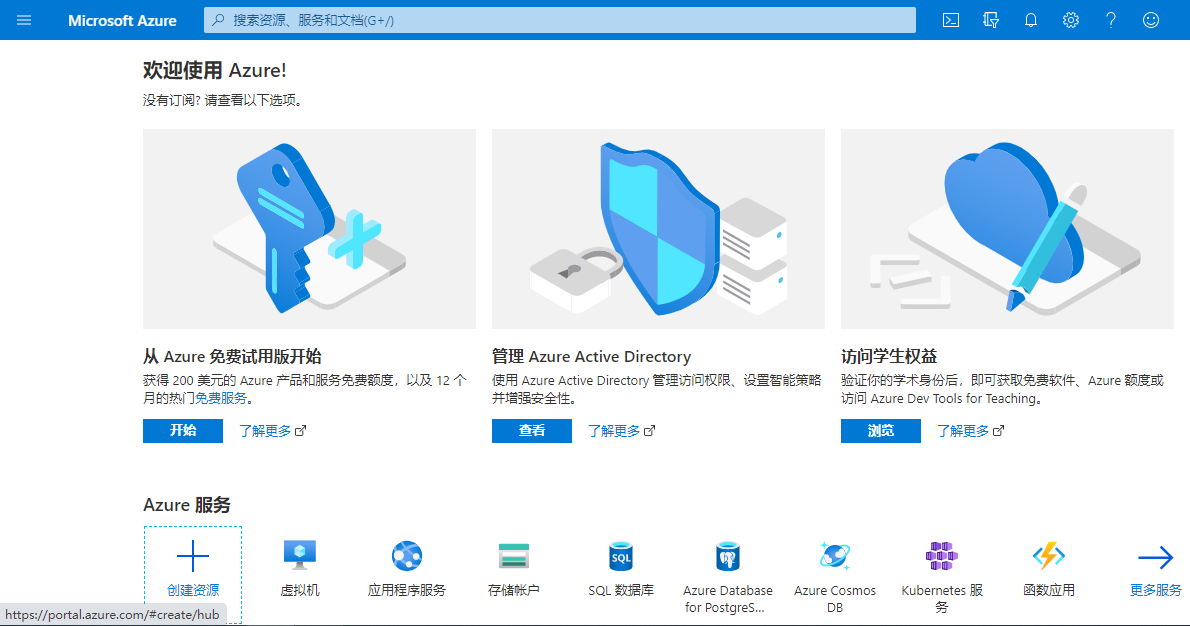Open Cloud Shell from the top bar

pyautogui.click(x=951, y=20)
